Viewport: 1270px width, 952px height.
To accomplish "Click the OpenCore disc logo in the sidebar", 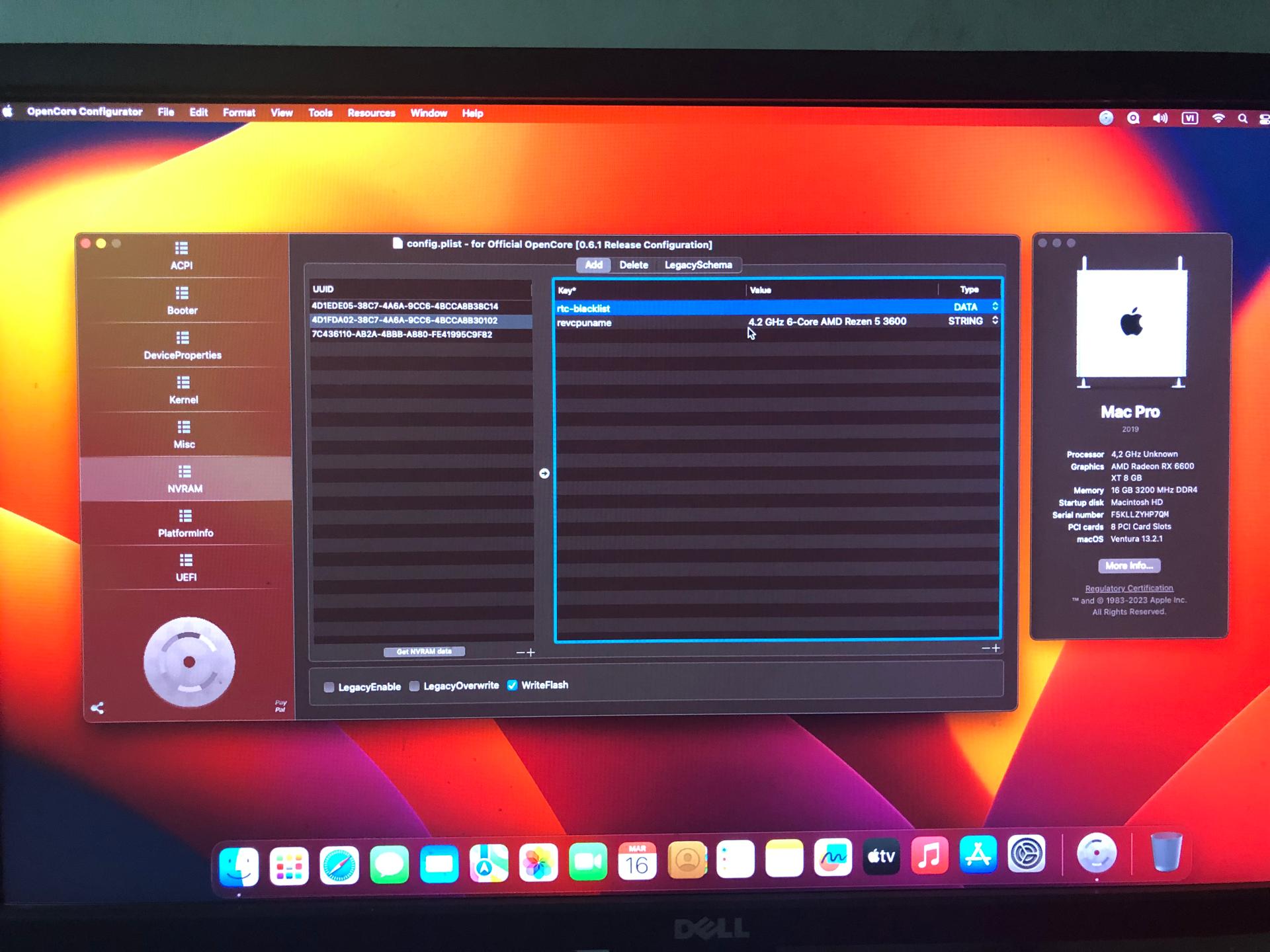I will [189, 662].
